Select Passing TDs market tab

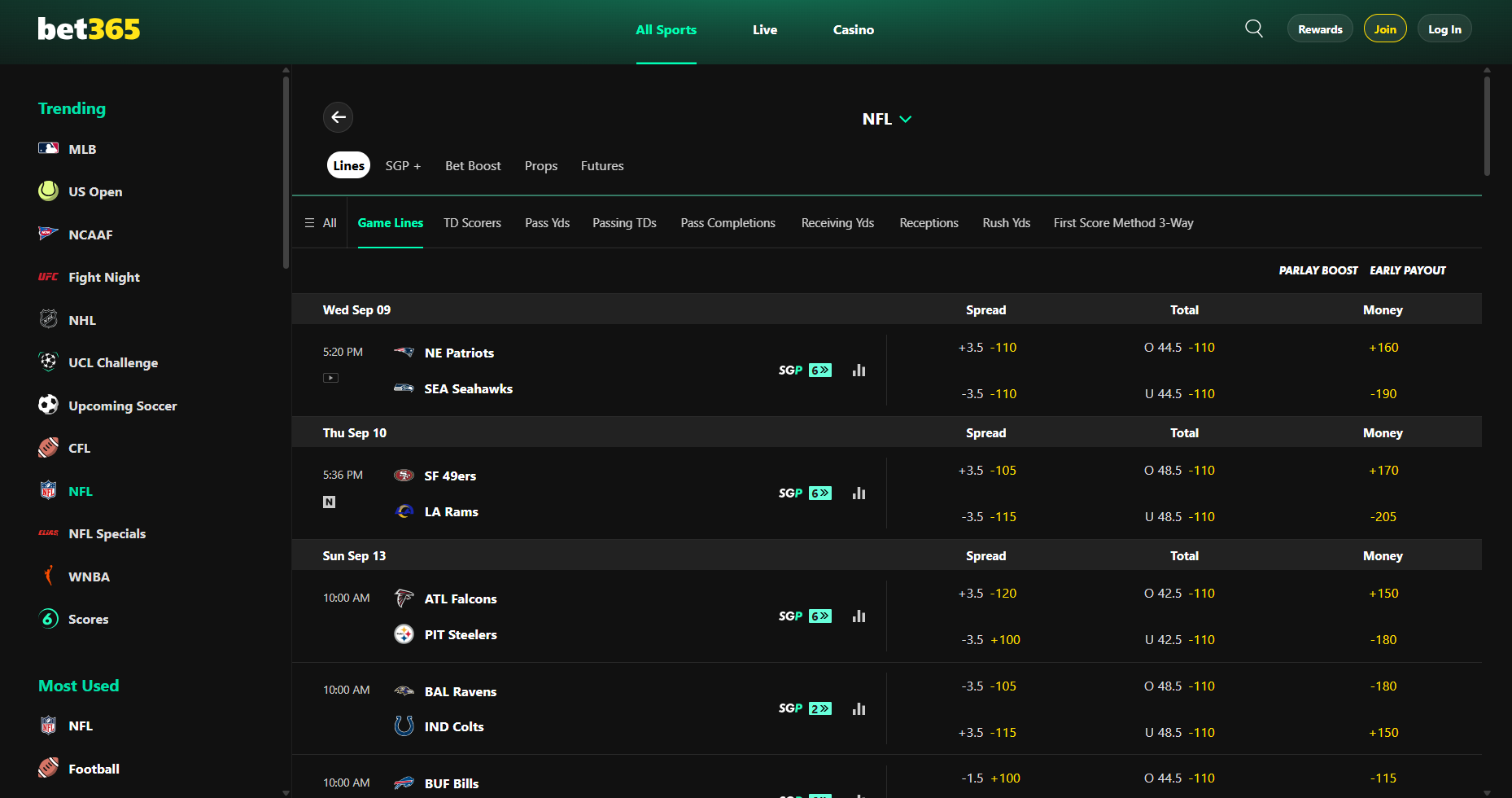[x=624, y=222]
